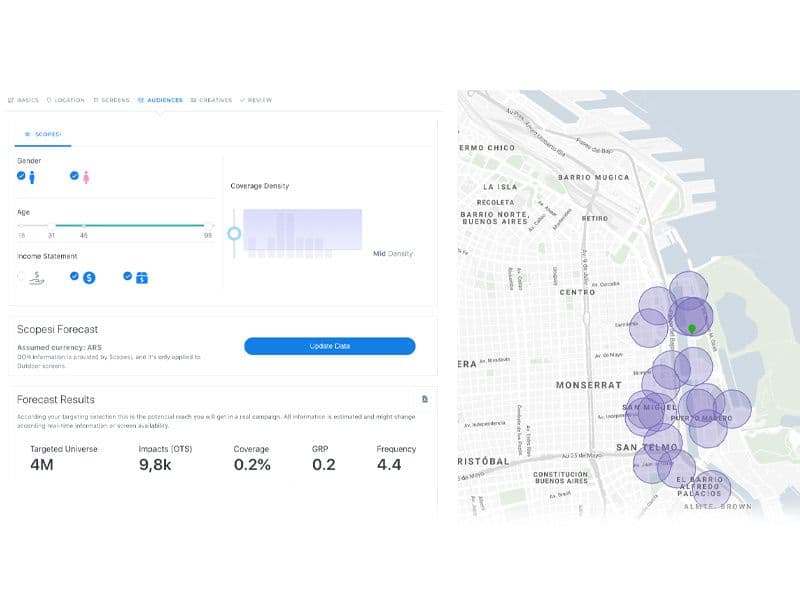The image size is (800, 600).
Task: Open the Basics step tab
Action: tap(24, 100)
